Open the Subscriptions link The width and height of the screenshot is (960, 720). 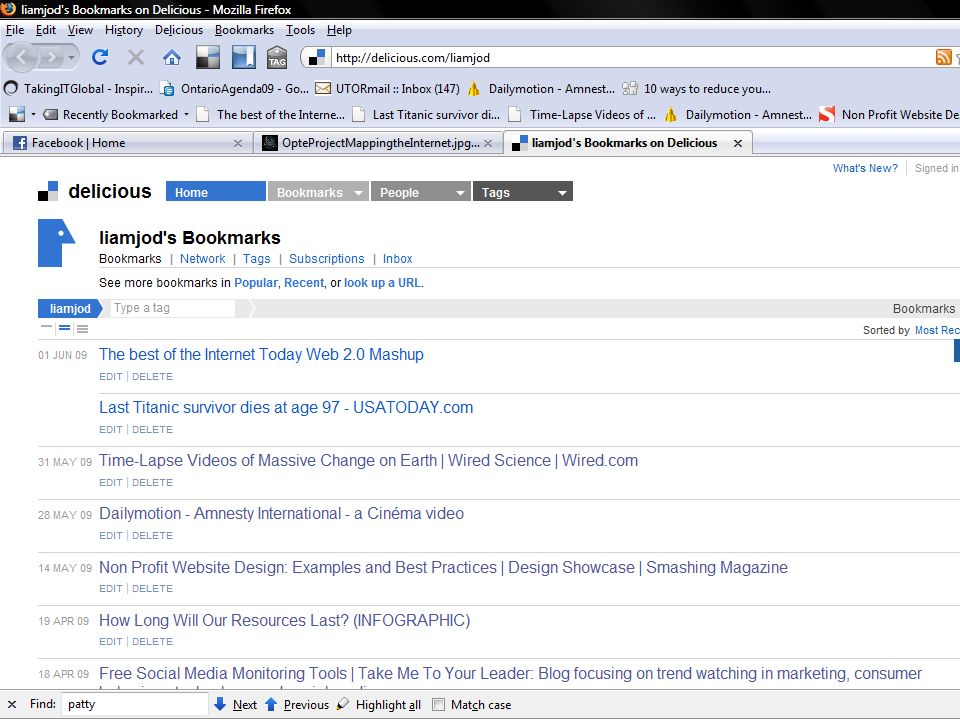326,258
